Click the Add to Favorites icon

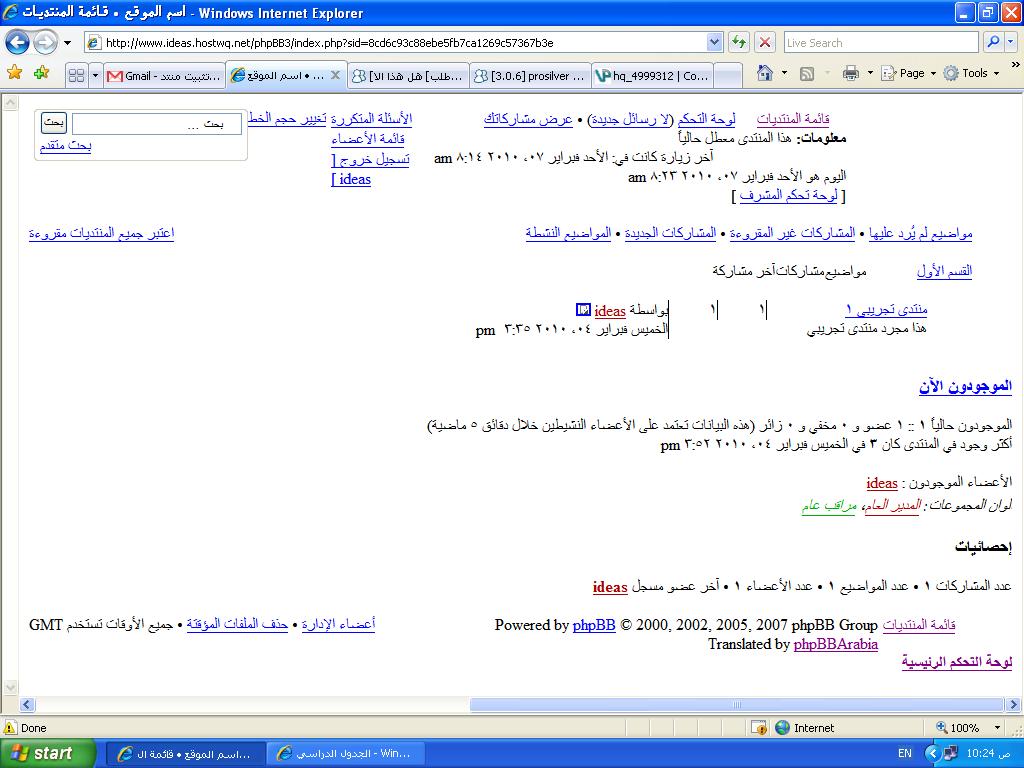click(x=41, y=73)
